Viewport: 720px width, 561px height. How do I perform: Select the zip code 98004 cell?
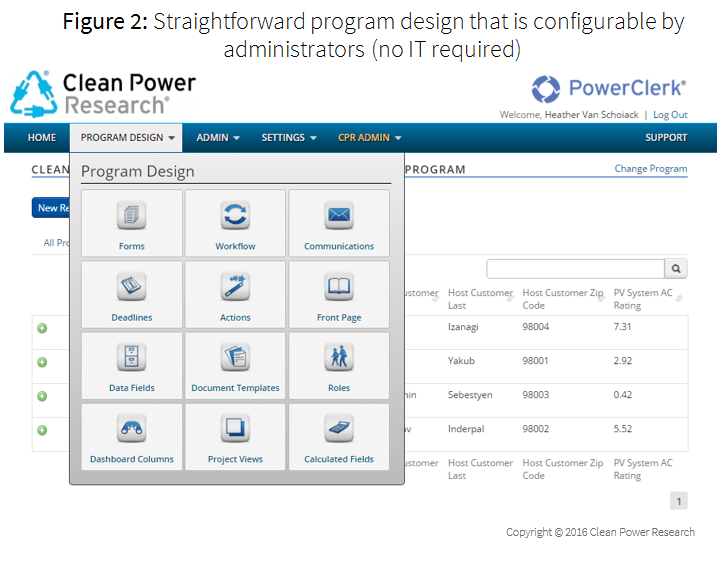535,327
